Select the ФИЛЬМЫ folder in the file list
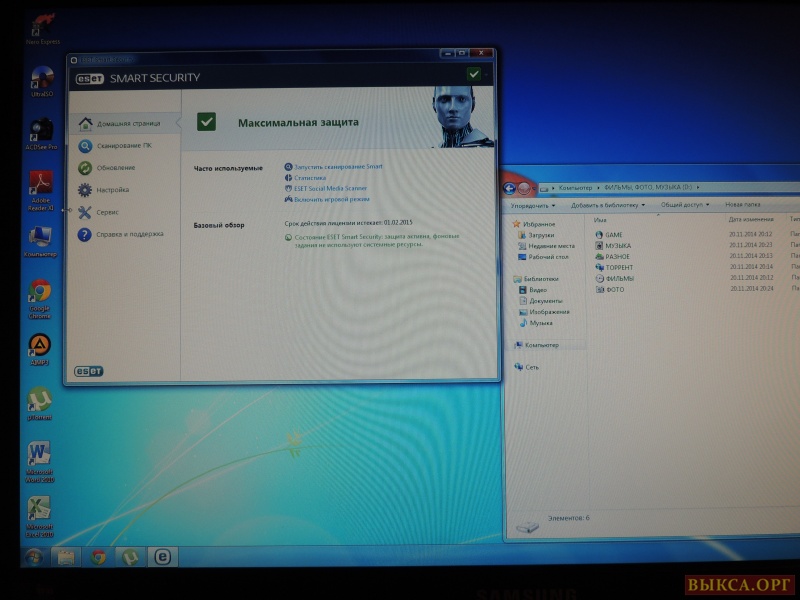The height and width of the screenshot is (600, 800). pos(619,278)
